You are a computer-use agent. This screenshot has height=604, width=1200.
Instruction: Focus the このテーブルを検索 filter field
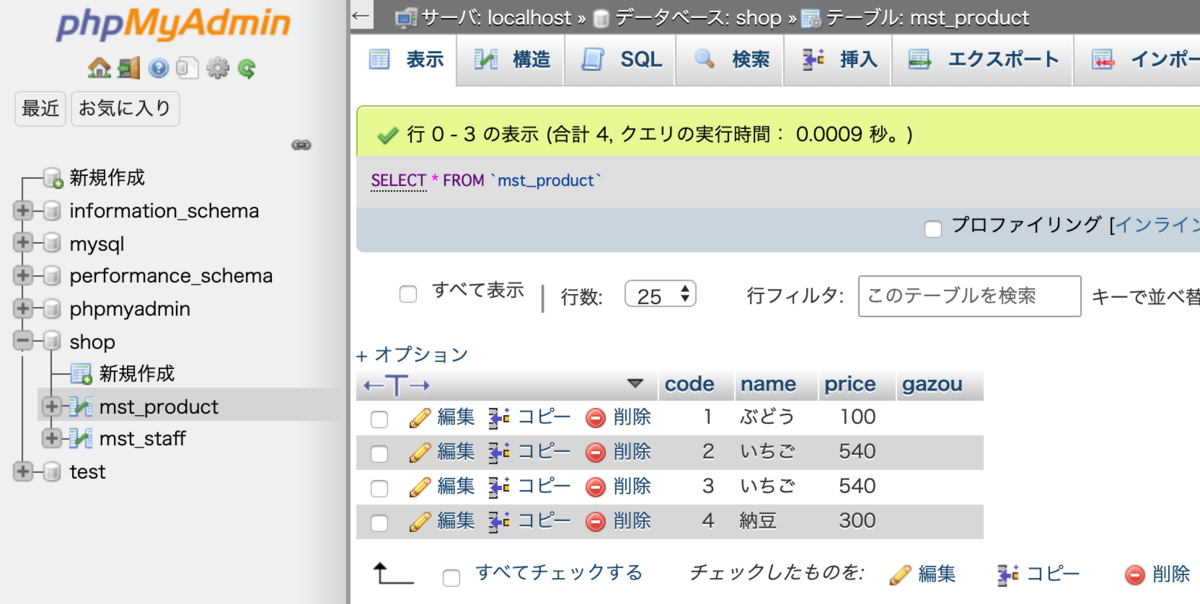[970, 296]
